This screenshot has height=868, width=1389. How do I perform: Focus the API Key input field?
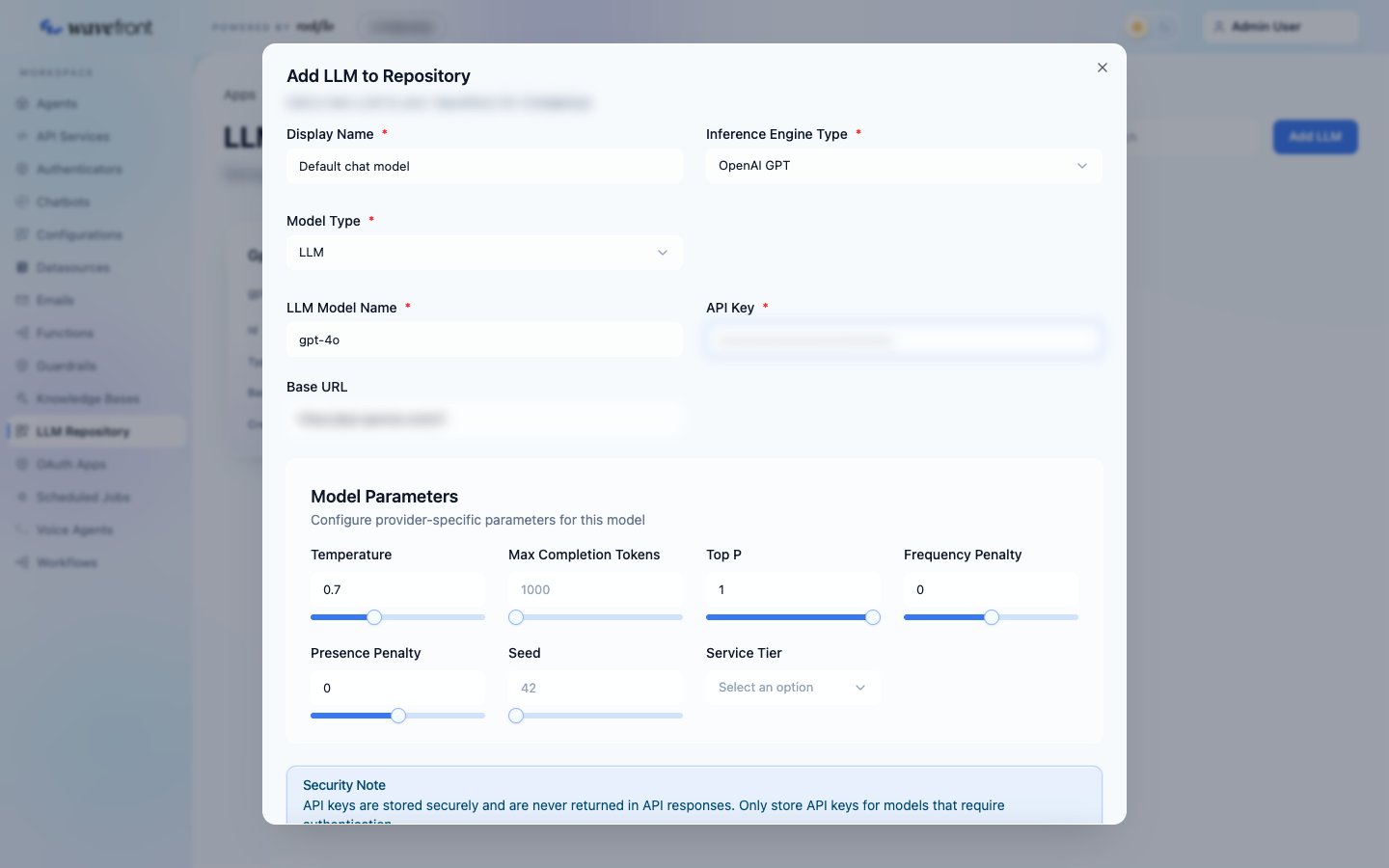(904, 339)
